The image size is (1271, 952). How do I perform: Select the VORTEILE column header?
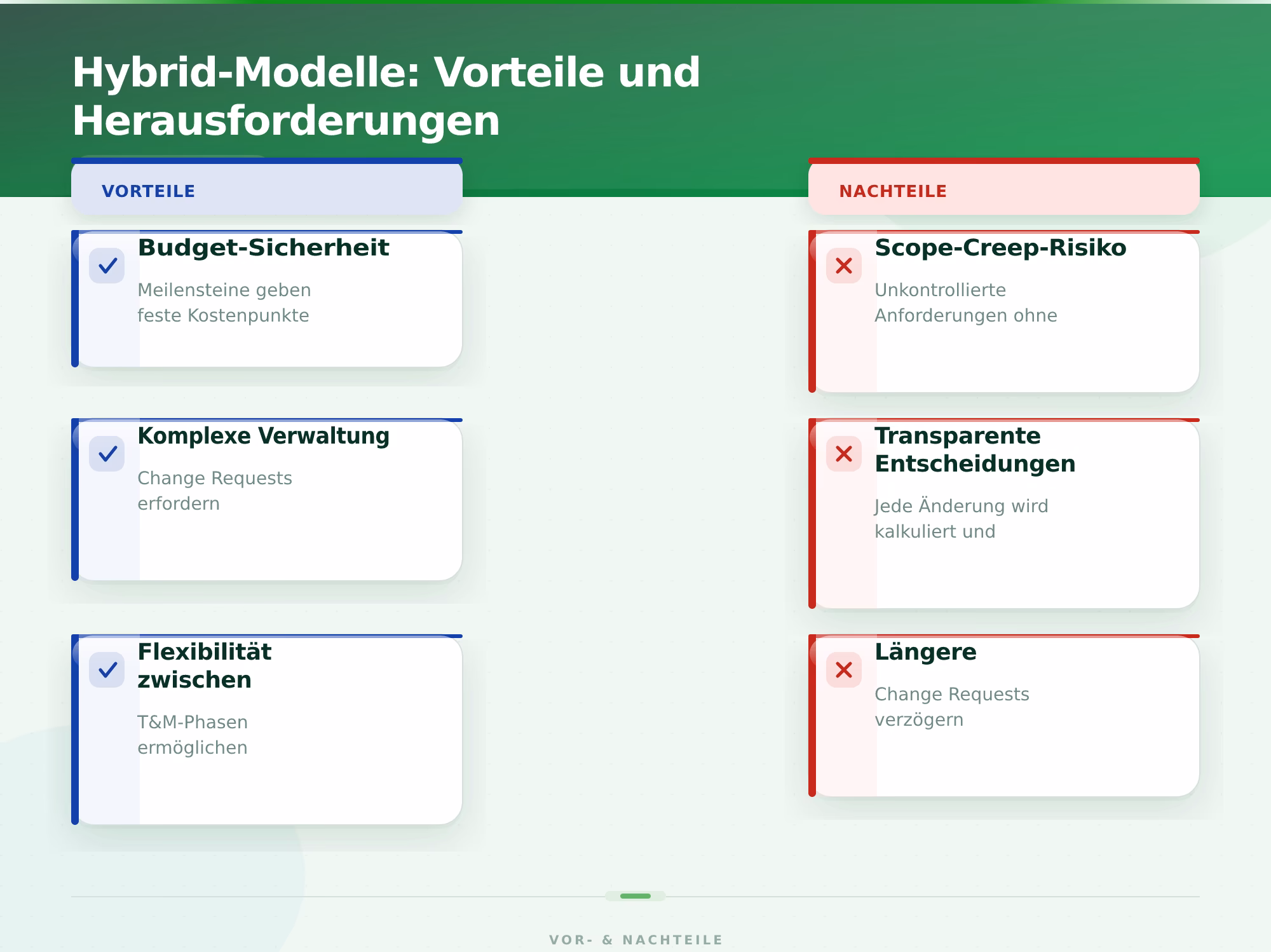pos(267,187)
